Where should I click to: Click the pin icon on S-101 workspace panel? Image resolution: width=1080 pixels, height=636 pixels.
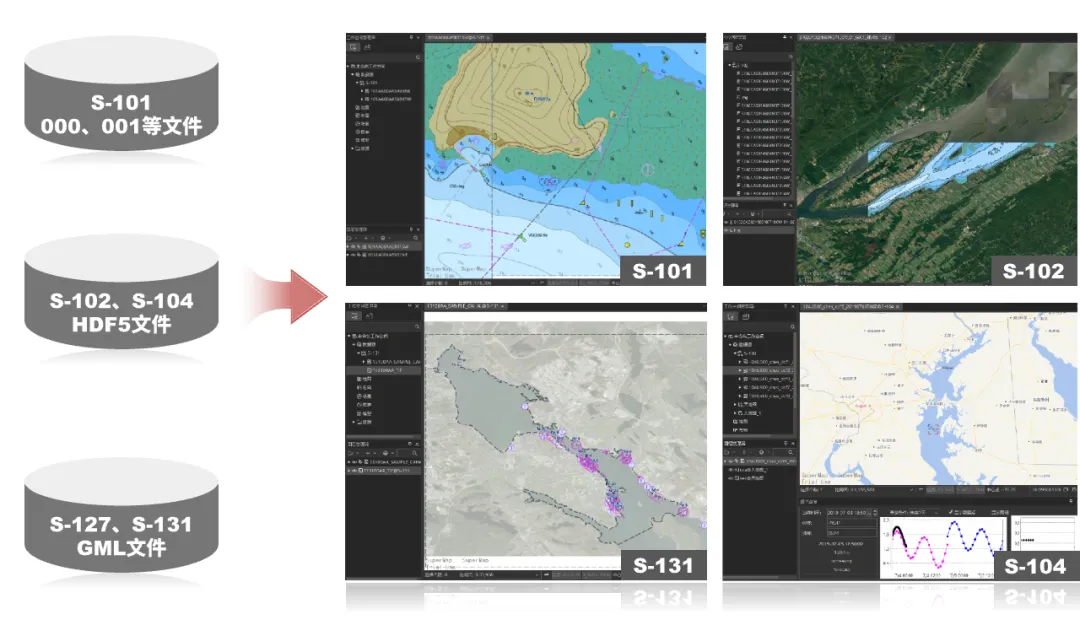(x=410, y=37)
